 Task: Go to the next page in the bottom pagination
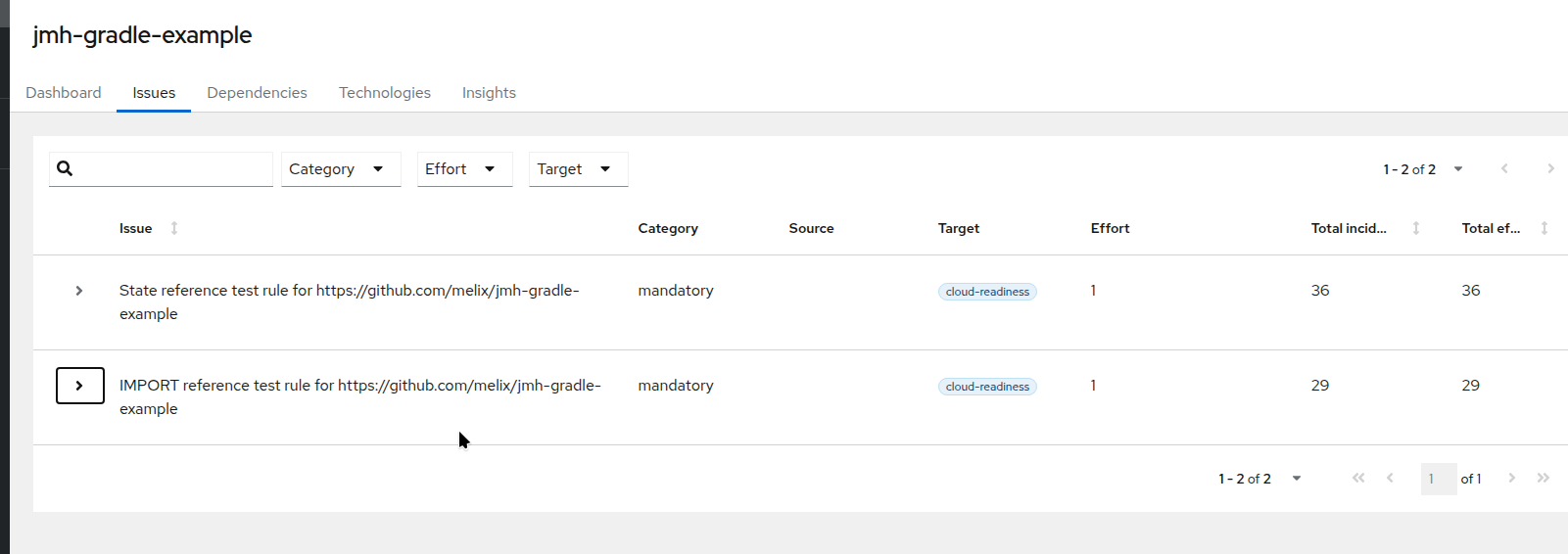click(1511, 478)
